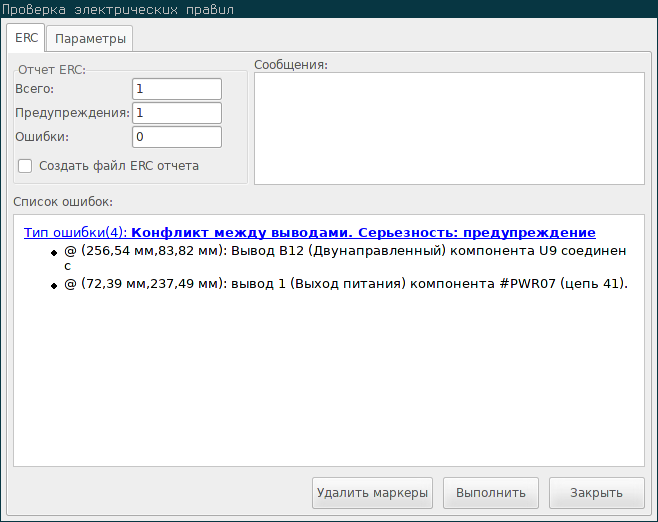Image resolution: width=658 pixels, height=522 pixels.
Task: Click empty space in the error list
Action: 329,390
